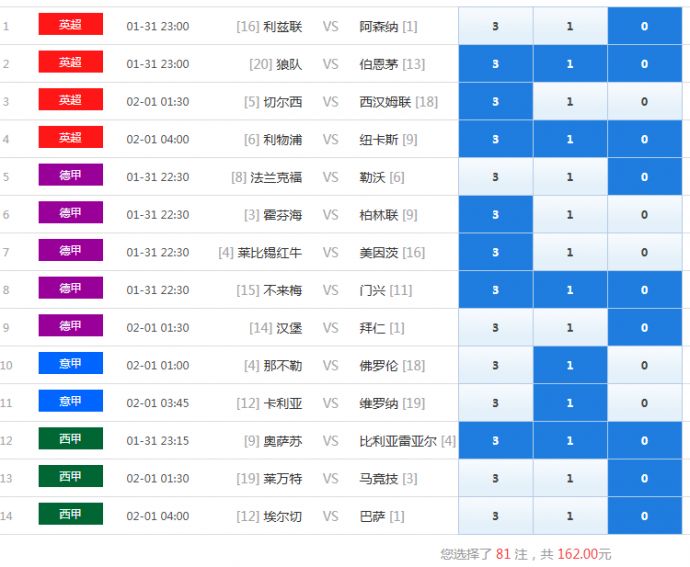The height and width of the screenshot is (567, 690).
Task: Click the 德甲 league tag for the 法兰克福 match
Action: point(70,176)
